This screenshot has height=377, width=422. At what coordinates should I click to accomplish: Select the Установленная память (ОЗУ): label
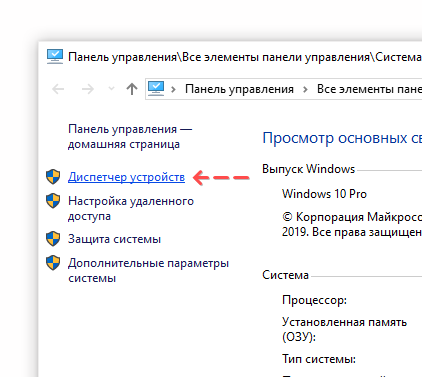pyautogui.click(x=344, y=329)
